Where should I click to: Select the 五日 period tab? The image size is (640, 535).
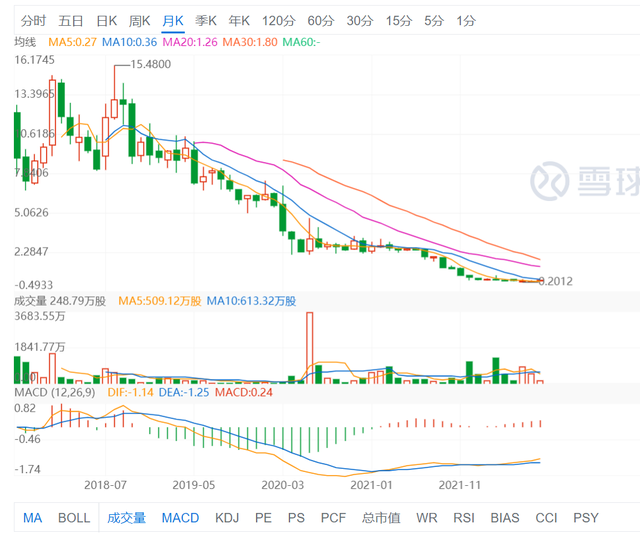[71, 20]
